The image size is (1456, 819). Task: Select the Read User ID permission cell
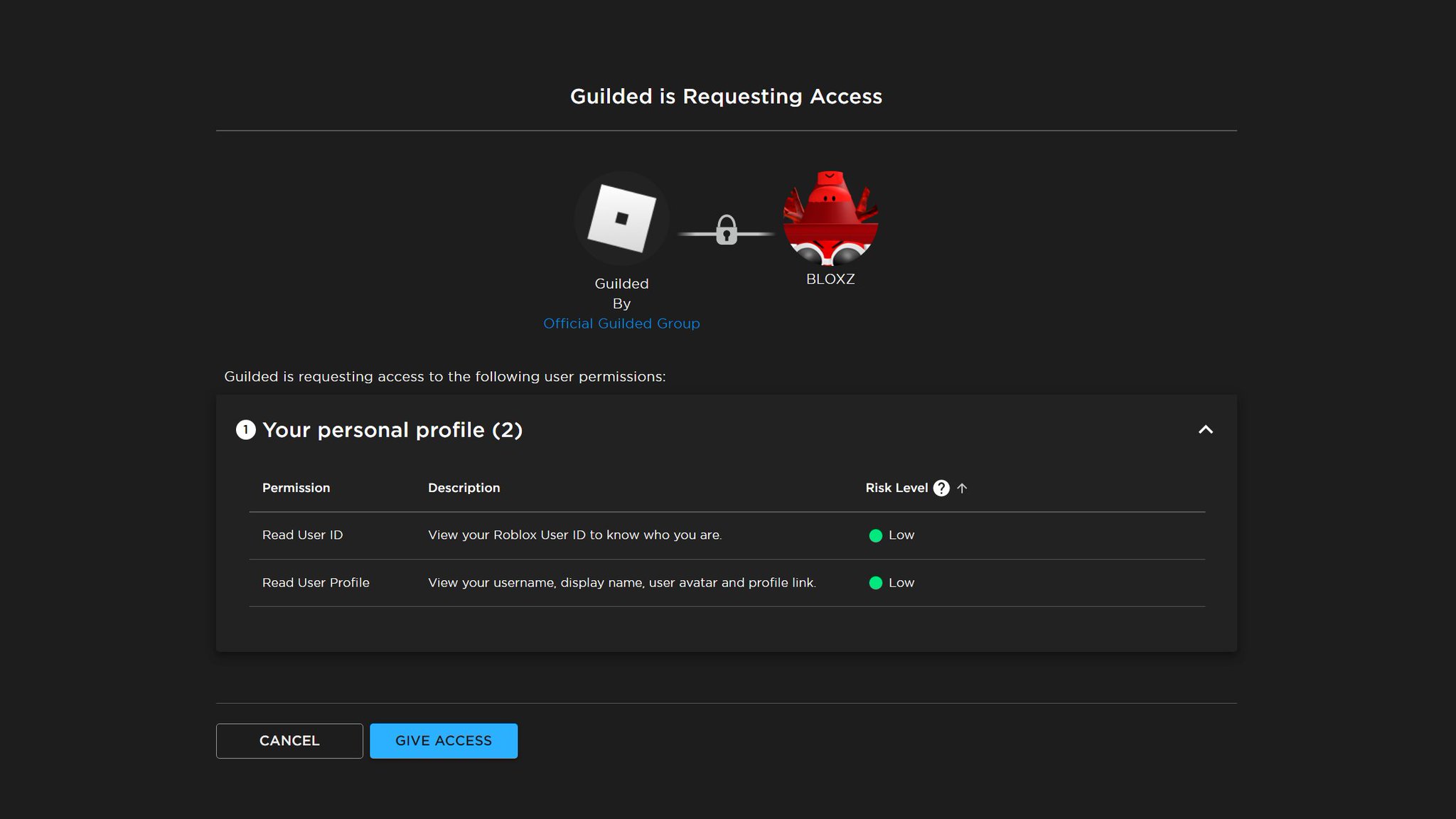pyautogui.click(x=302, y=535)
